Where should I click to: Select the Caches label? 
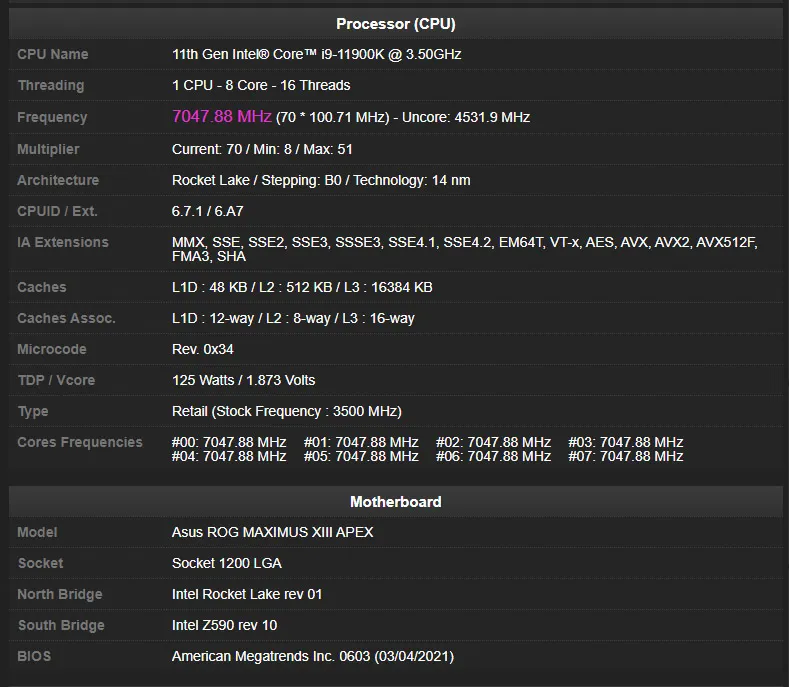(42, 287)
